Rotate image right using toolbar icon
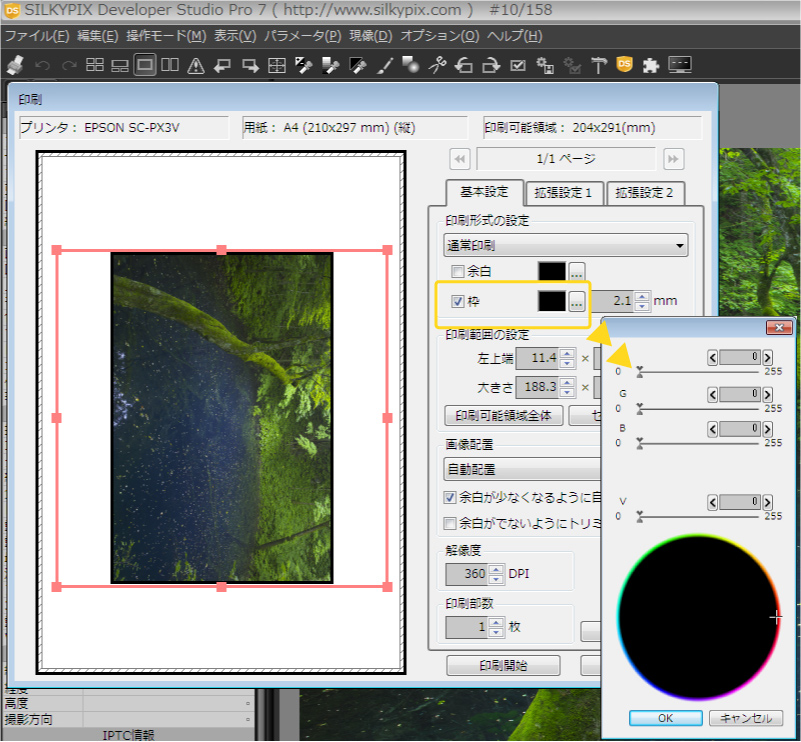Screen dimensions: 801x742 (x=491, y=65)
